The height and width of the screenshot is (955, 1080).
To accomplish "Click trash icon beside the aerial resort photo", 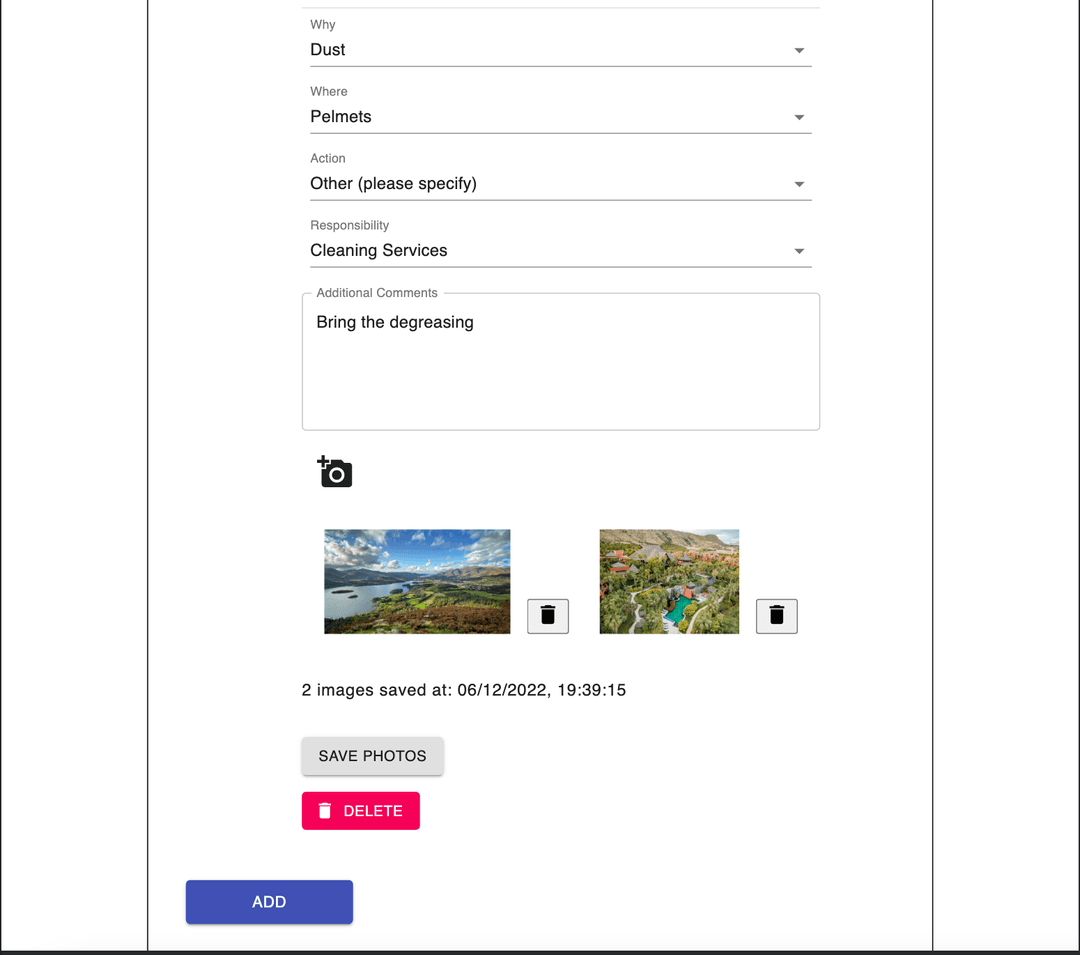I will click(776, 616).
